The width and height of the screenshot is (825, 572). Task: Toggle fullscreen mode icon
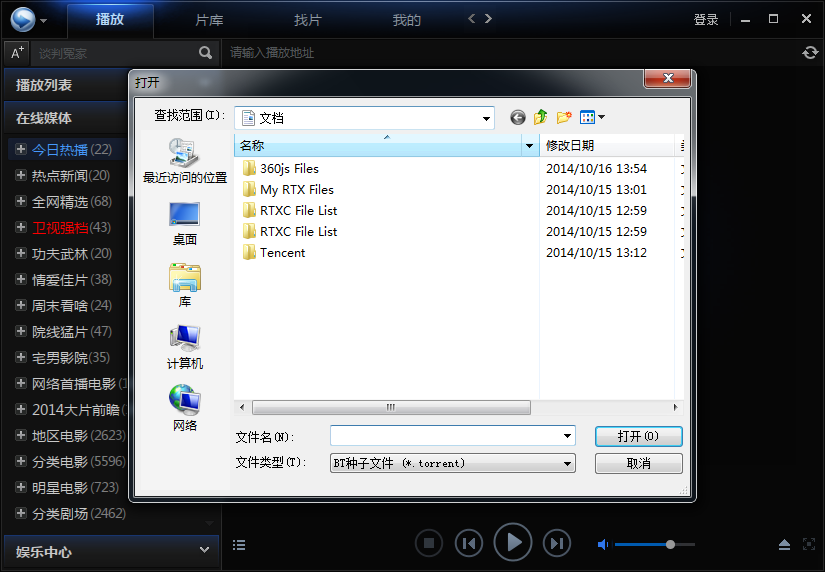point(809,544)
